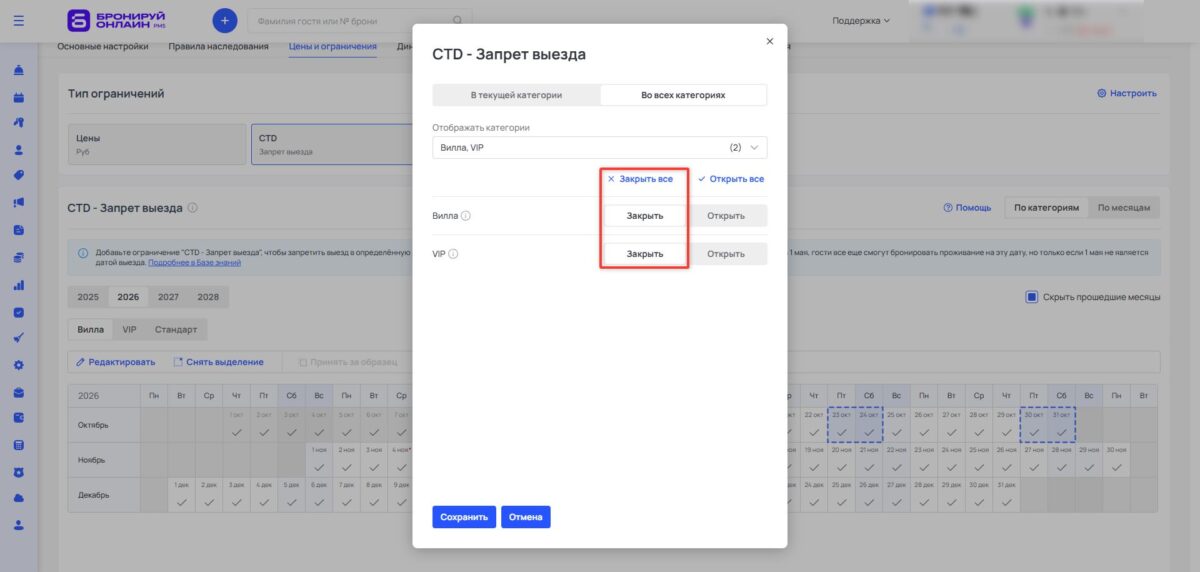Switch to the Стандарт category tab

click(176, 329)
